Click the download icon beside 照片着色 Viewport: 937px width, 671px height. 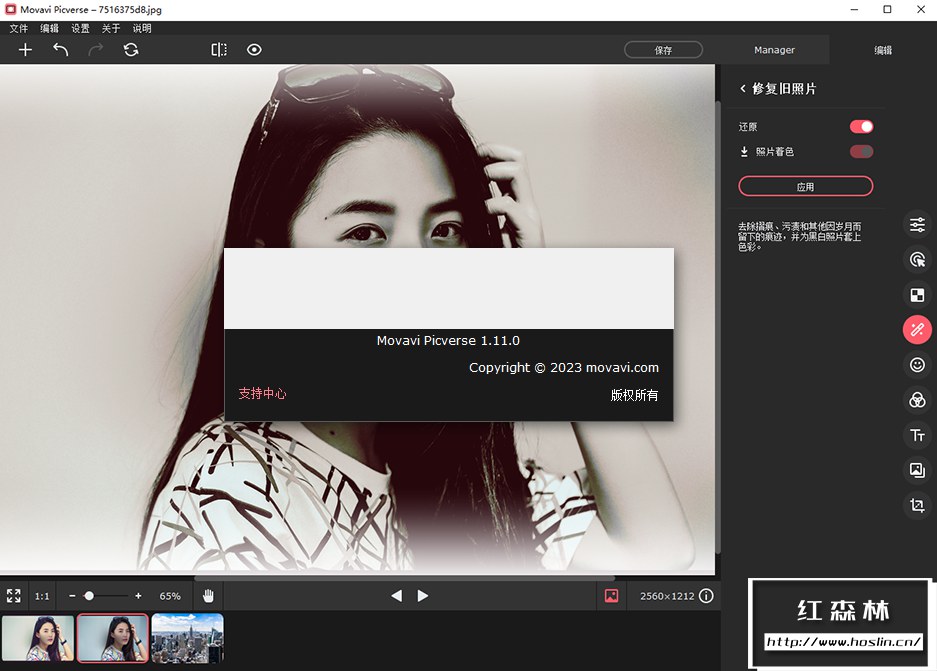click(744, 152)
